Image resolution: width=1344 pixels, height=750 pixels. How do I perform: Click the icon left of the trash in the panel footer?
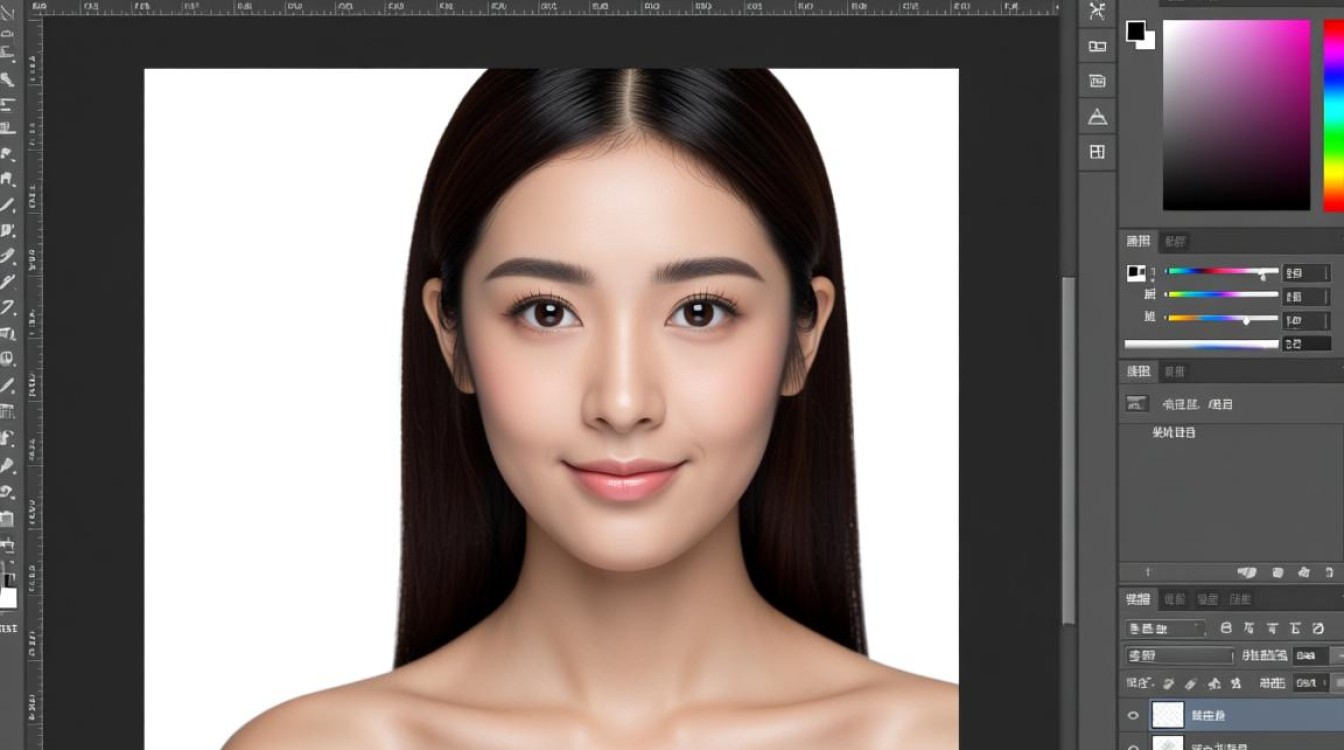pyautogui.click(x=1304, y=572)
